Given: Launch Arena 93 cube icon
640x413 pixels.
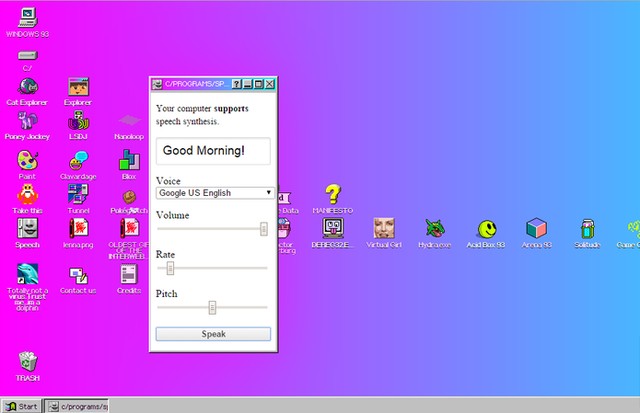Looking at the screenshot, I should [537, 228].
